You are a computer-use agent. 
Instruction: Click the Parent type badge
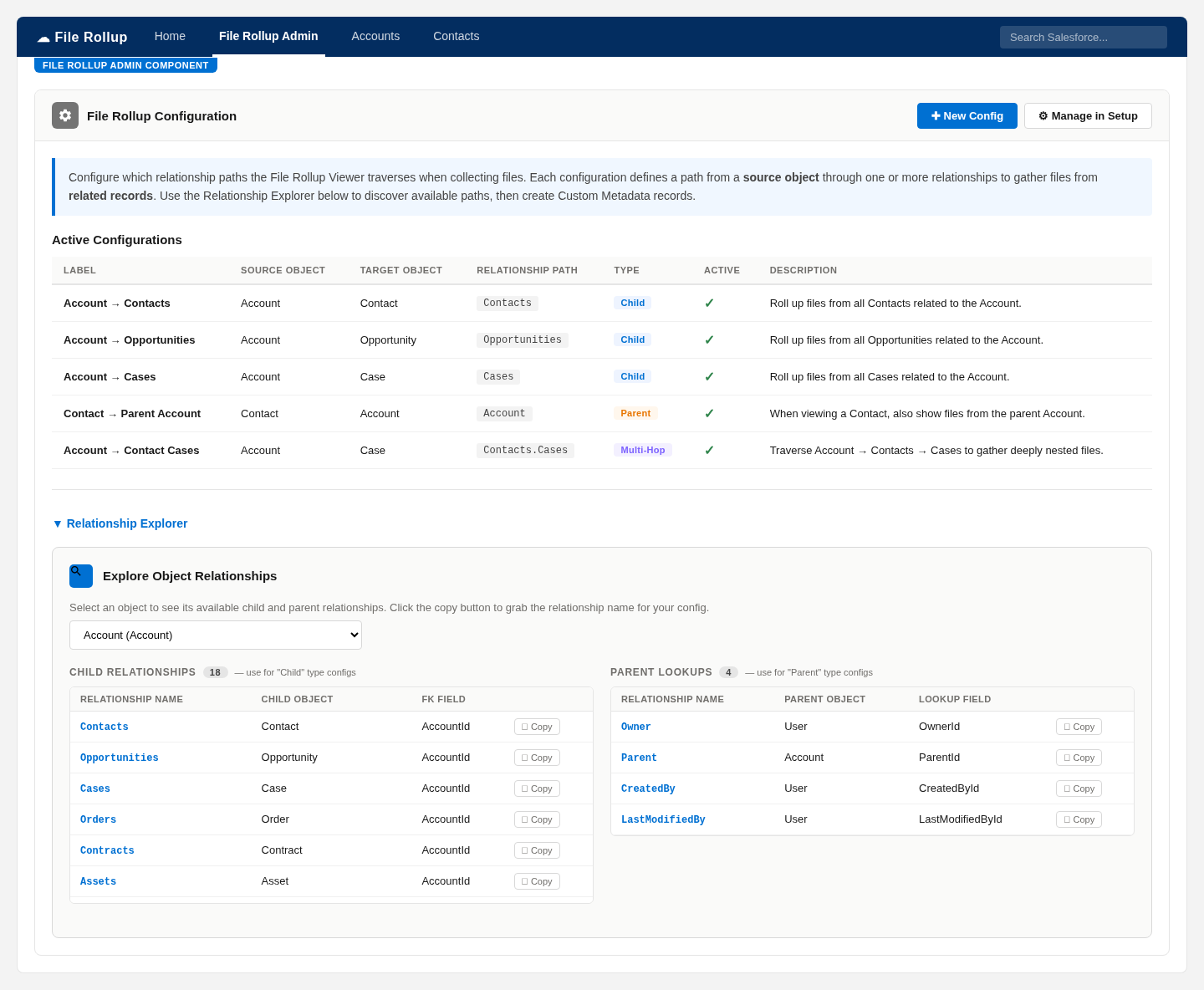[635, 413]
